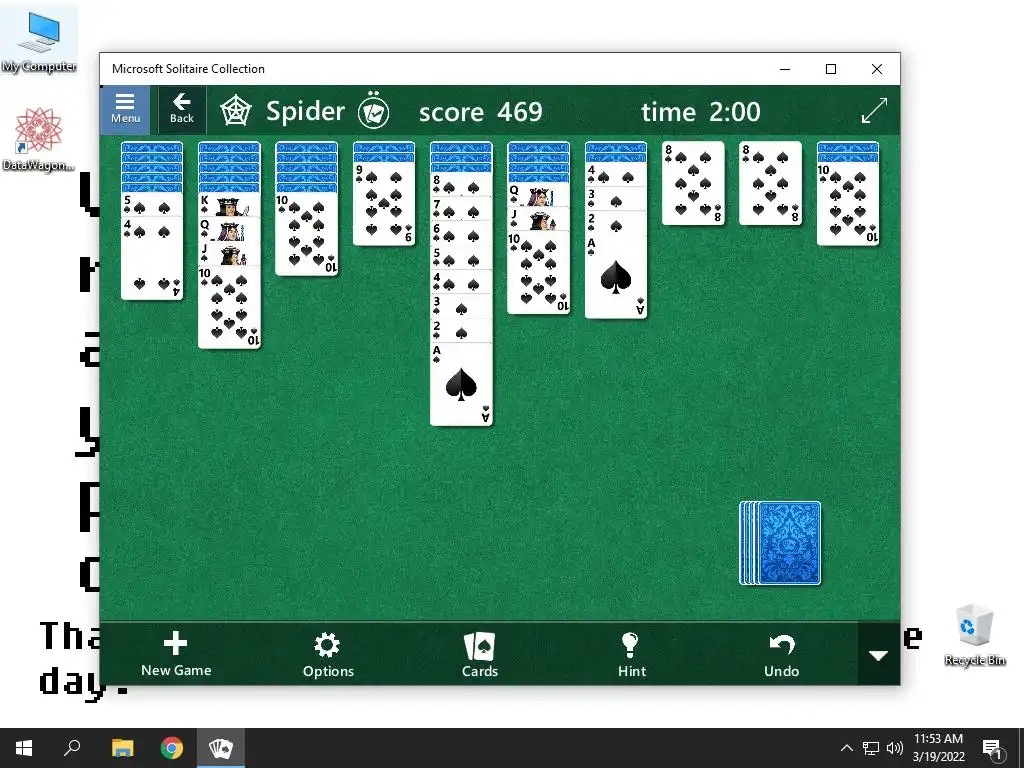
Task: Select the Ace at bottom of fifth column
Action: [461, 384]
